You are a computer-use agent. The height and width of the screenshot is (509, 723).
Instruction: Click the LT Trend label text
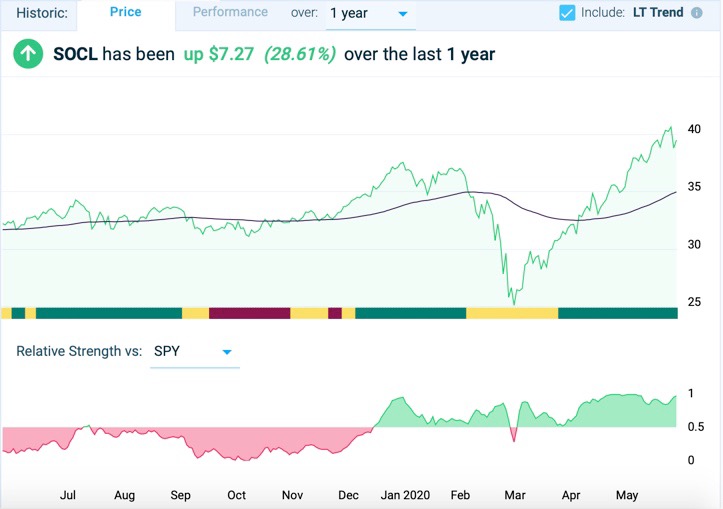(657, 13)
